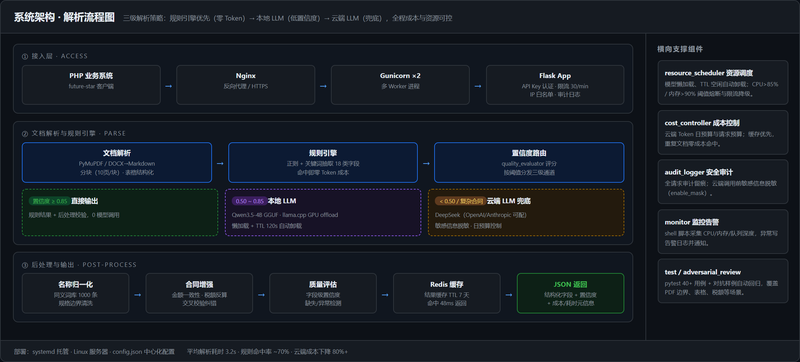Click the cost_controller 成本控制 card
Image resolution: width=800 pixels, height=362 pixels.
723,132
